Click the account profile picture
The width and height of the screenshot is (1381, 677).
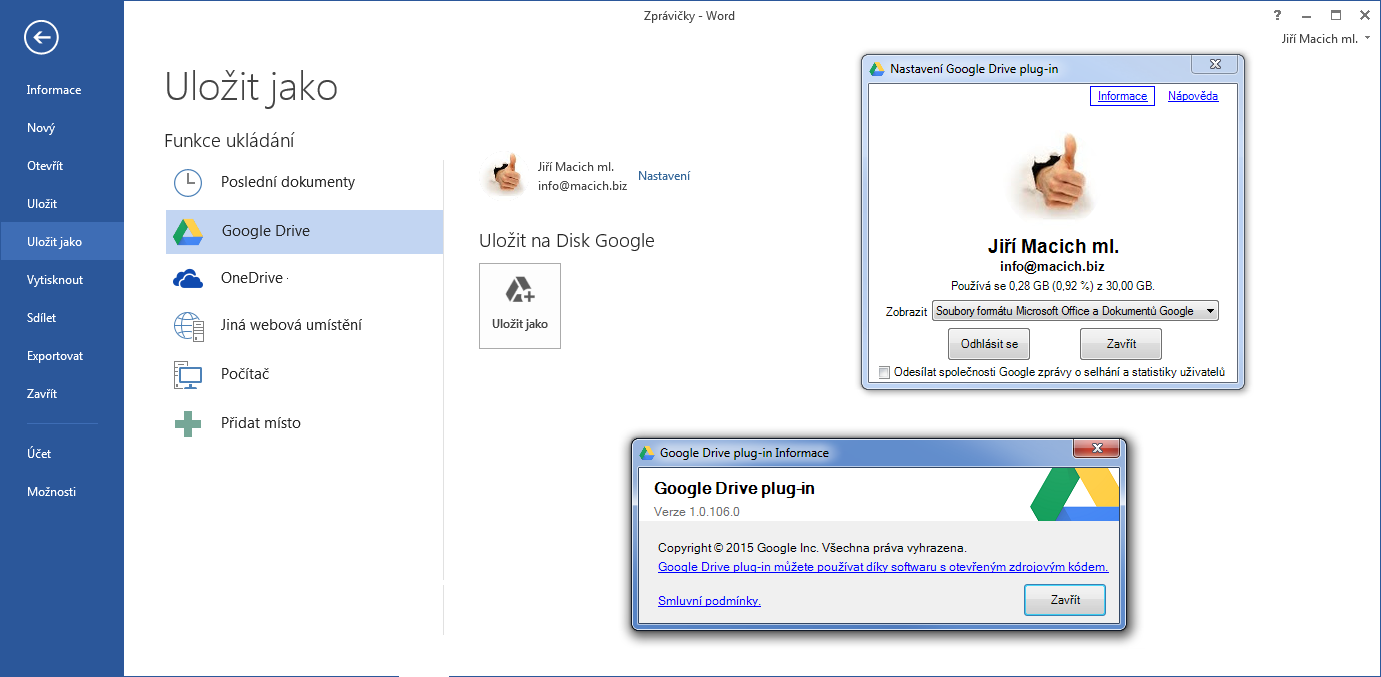point(506,172)
